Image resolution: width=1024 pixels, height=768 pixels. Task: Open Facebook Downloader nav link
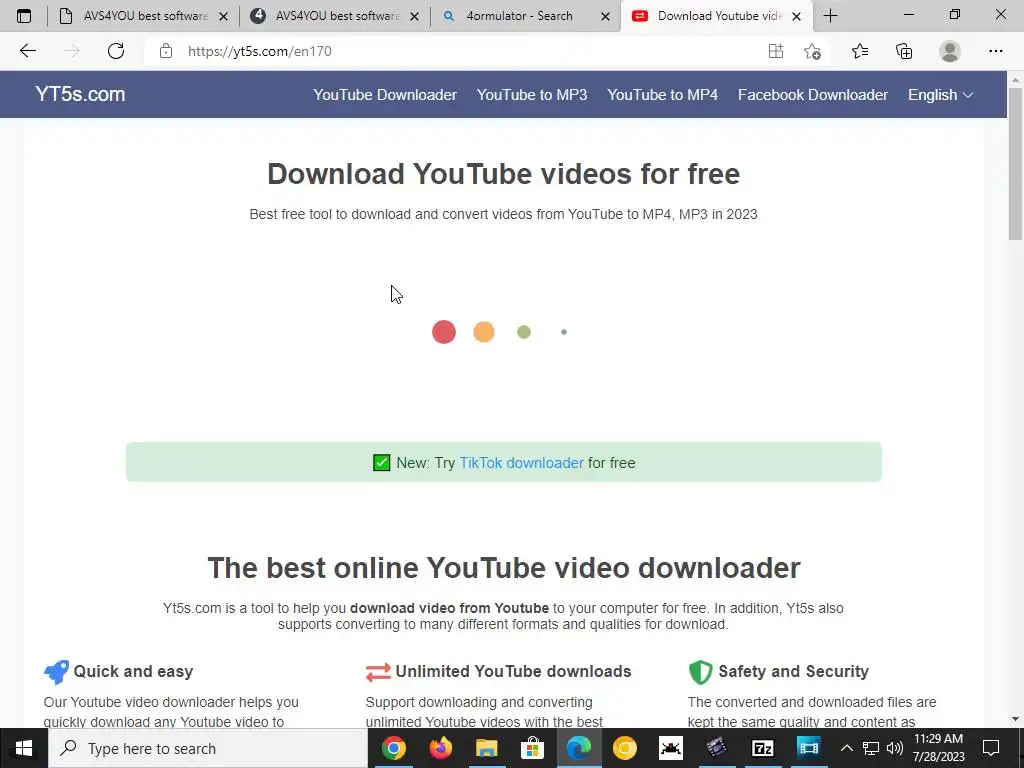tap(812, 95)
